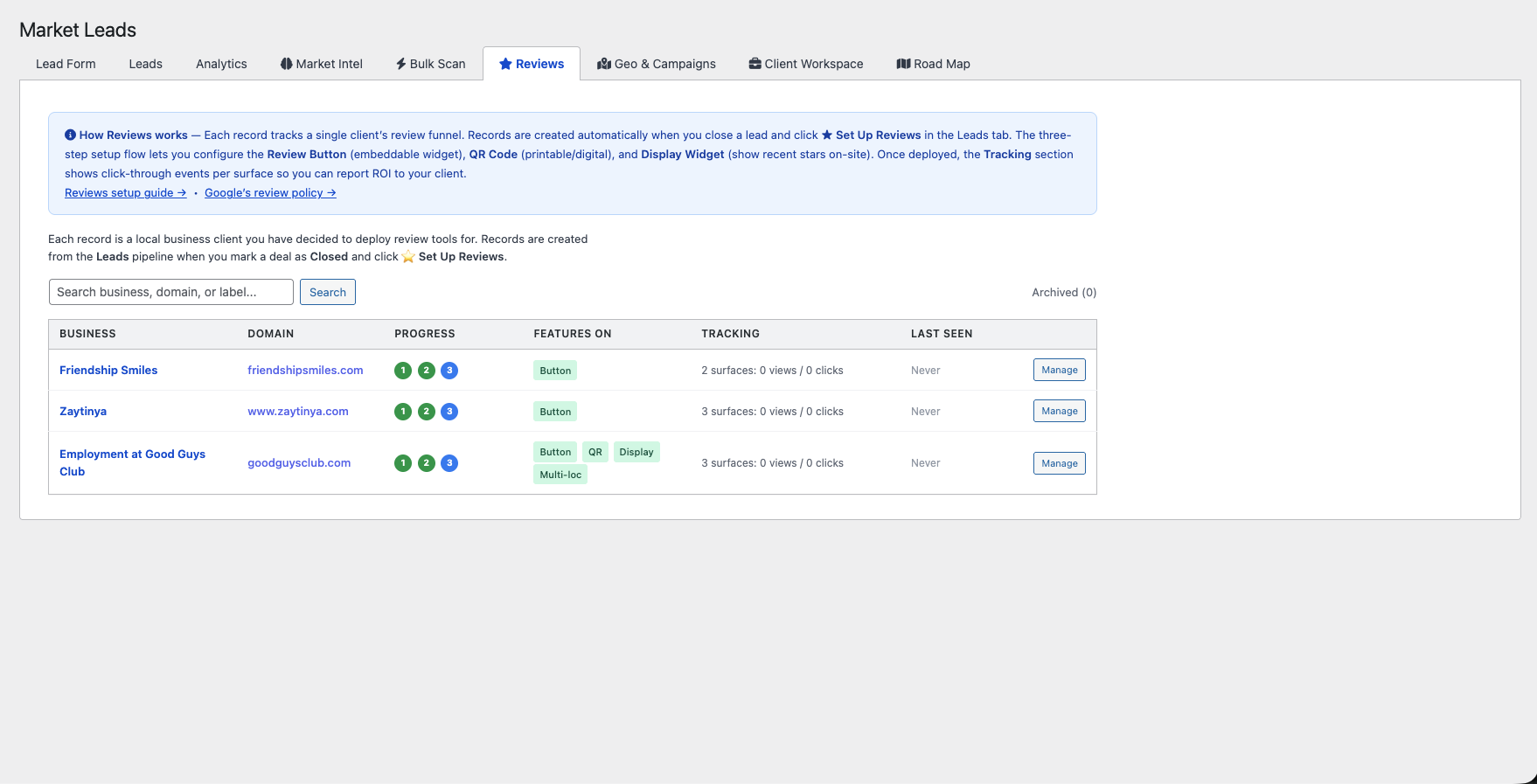The image size is (1537, 784).
Task: Switch to the Market Intel tab
Action: pos(321,64)
